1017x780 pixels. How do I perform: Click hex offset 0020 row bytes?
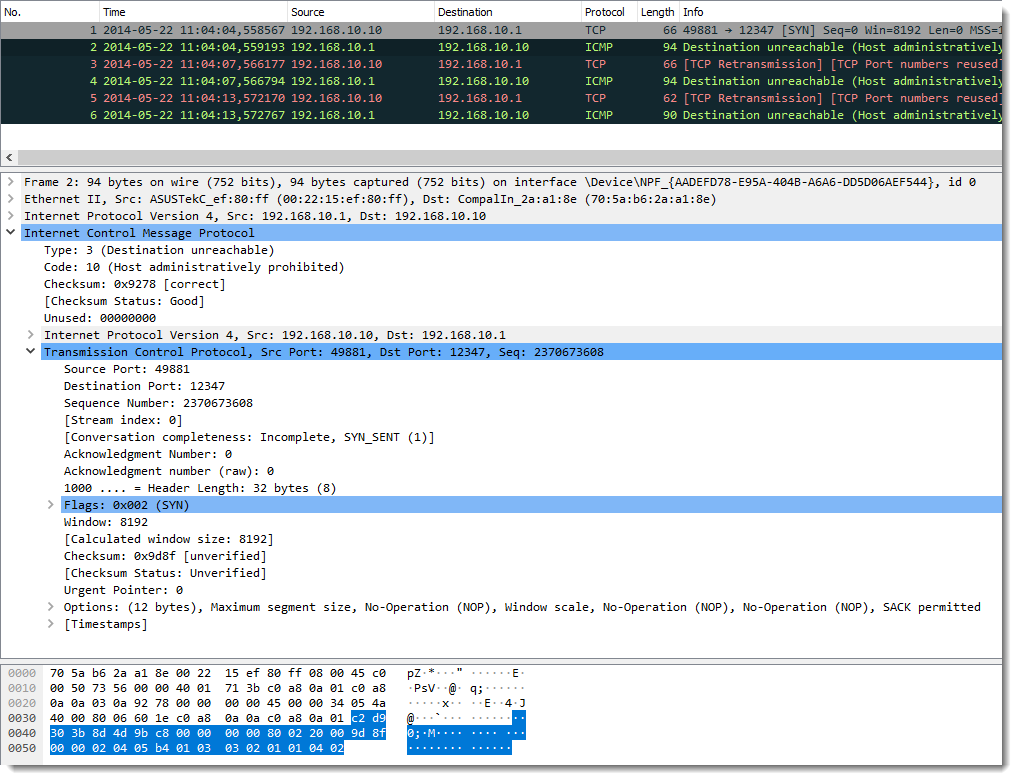coord(217,703)
